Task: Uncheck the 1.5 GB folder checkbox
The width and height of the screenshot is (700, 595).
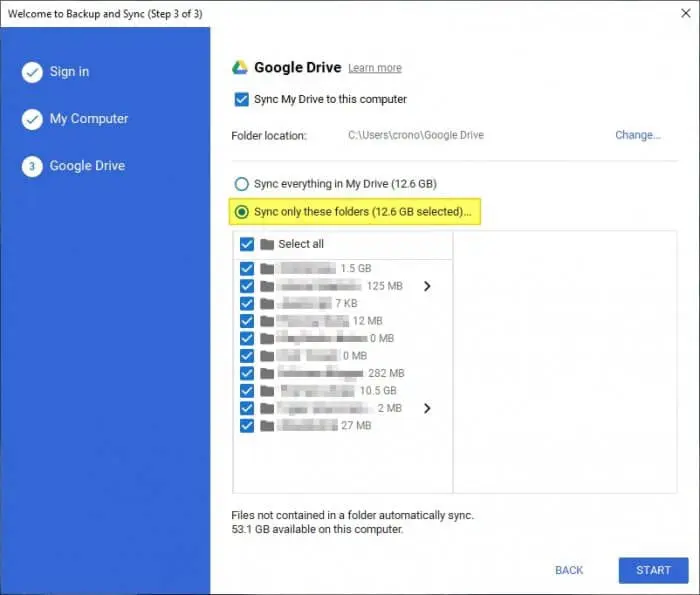Action: point(247,268)
